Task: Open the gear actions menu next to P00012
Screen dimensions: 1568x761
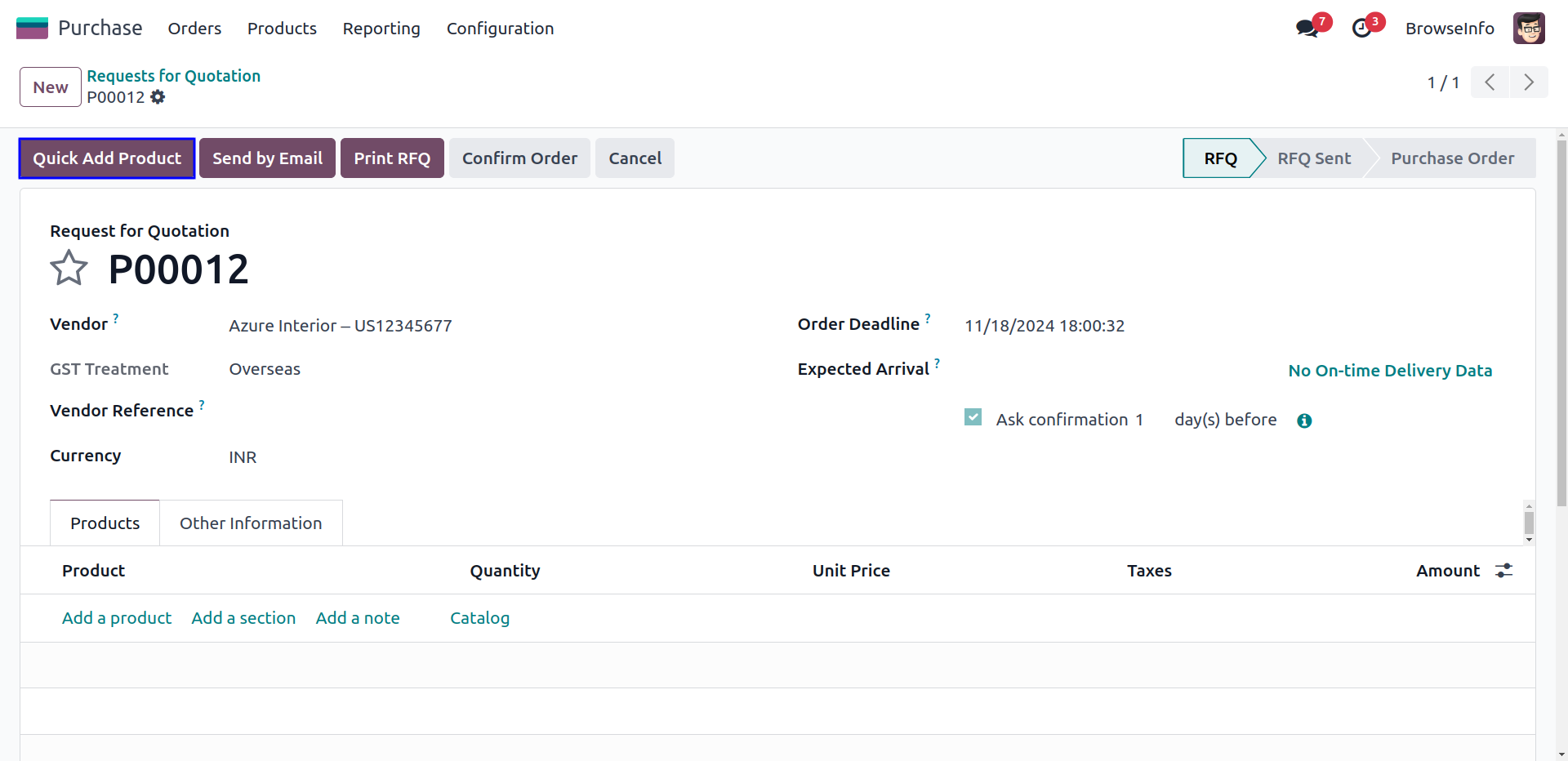Action: tap(158, 97)
